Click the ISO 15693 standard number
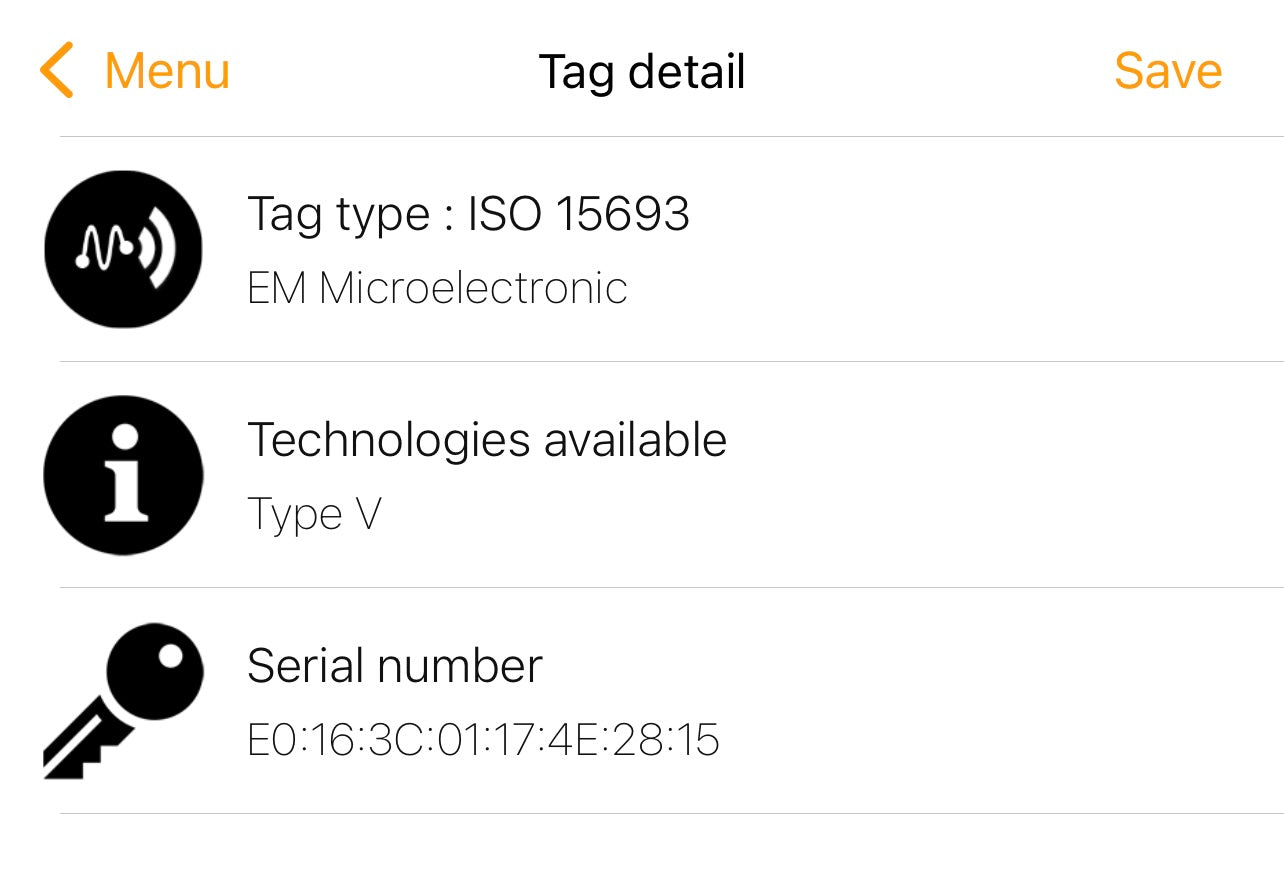Viewport: 1284px width, 886px height. pos(579,213)
